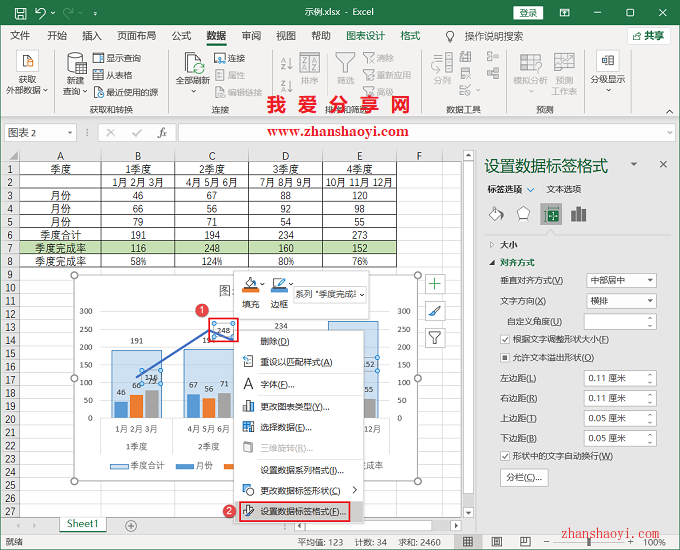680x550 pixels.
Task: Click the green plus chart elements button
Action: click(435, 284)
